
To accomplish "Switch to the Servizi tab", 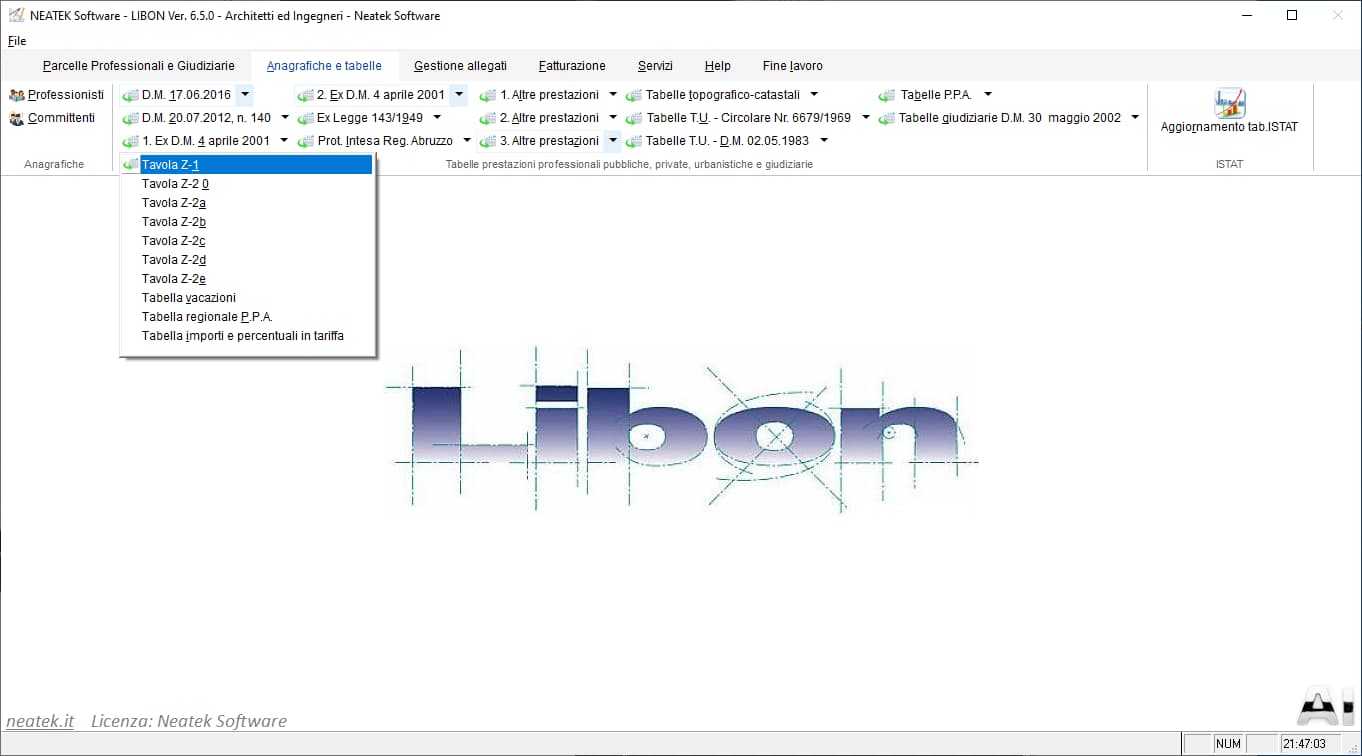I will click(655, 66).
